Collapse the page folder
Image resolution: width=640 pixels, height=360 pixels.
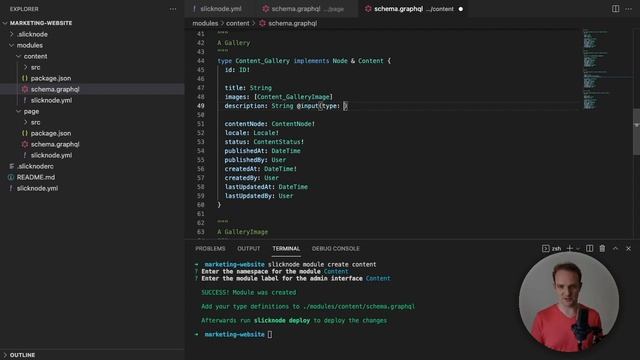tap(31, 111)
